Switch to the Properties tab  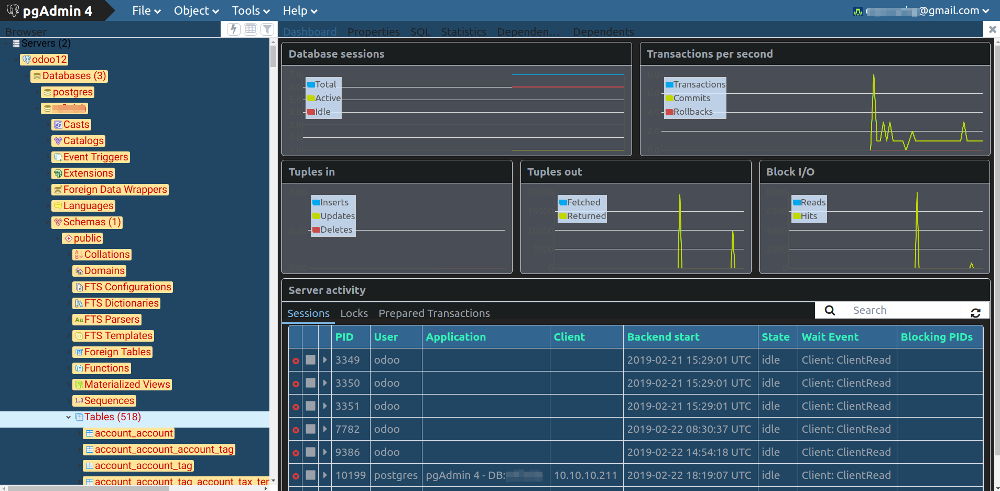click(374, 32)
